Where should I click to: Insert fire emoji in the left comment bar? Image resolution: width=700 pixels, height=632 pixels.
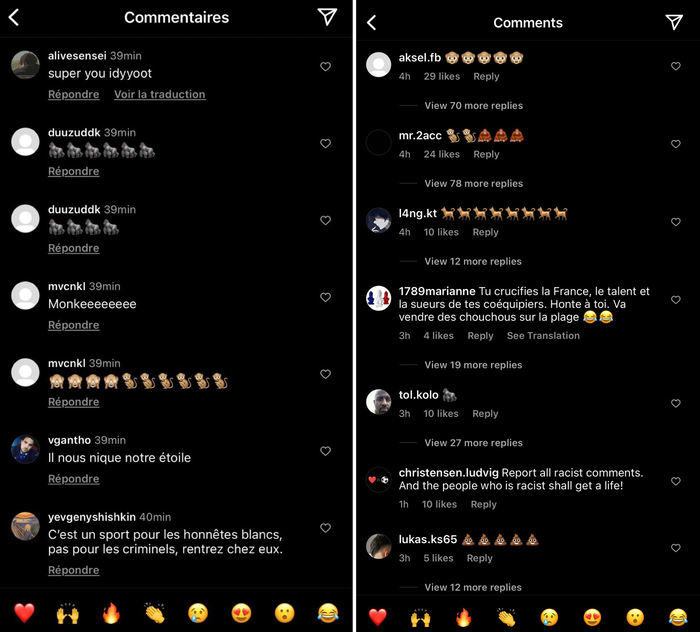111,613
